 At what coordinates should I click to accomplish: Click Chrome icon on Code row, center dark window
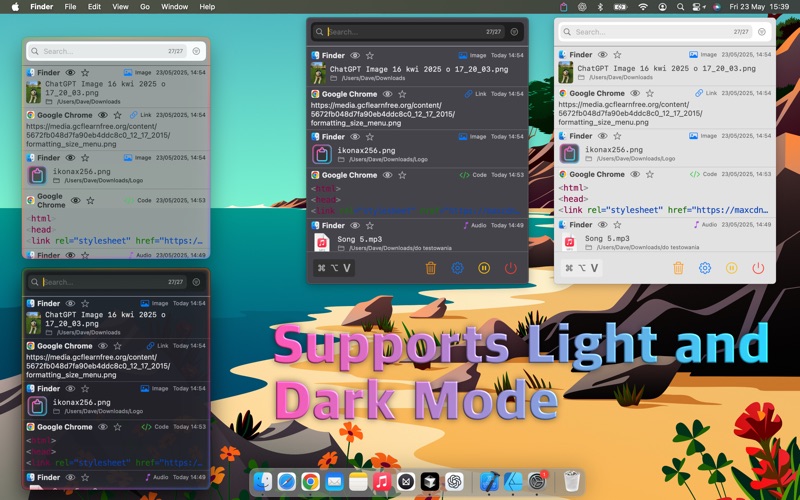[x=315, y=175]
